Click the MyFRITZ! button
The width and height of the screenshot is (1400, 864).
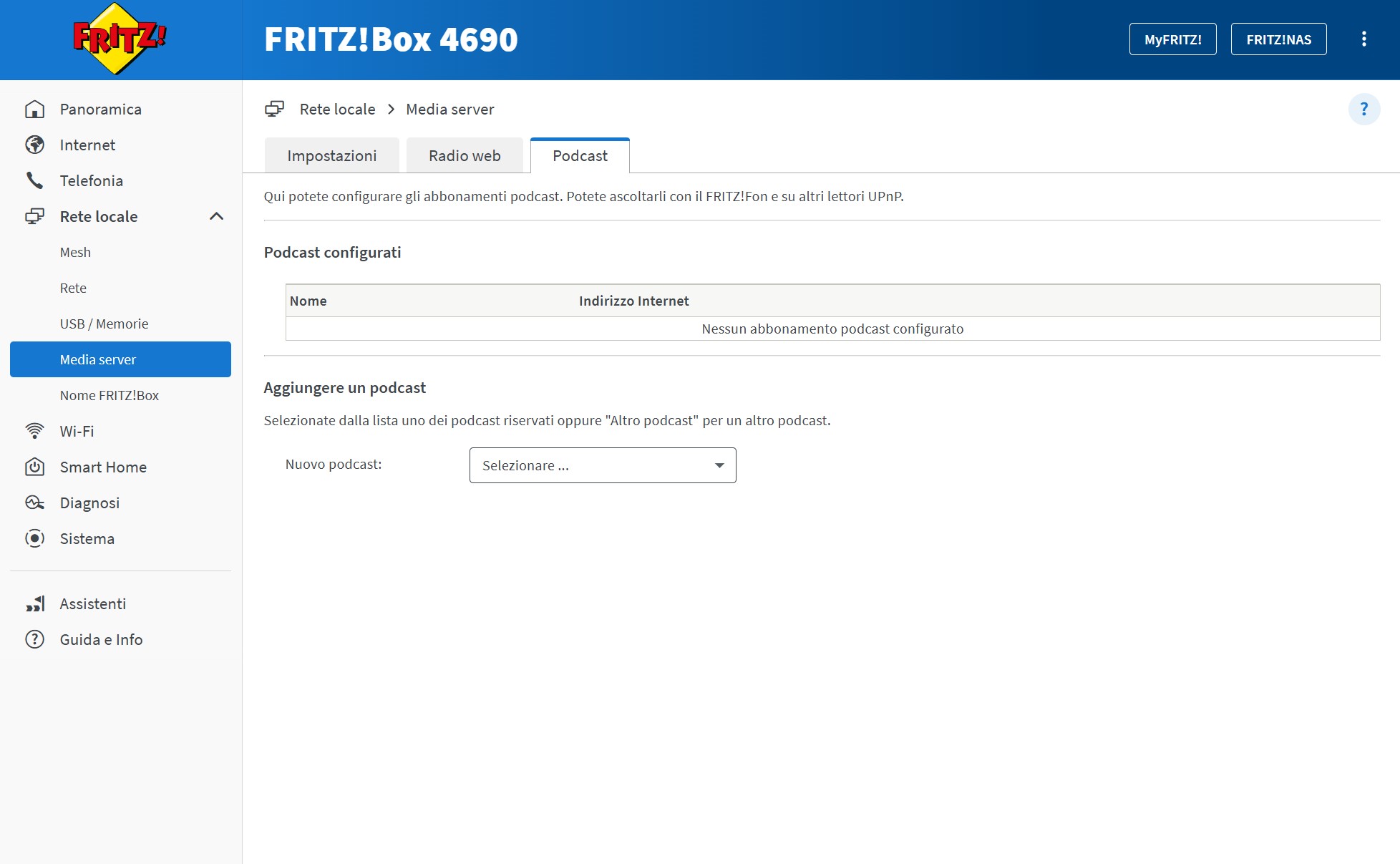(x=1172, y=39)
